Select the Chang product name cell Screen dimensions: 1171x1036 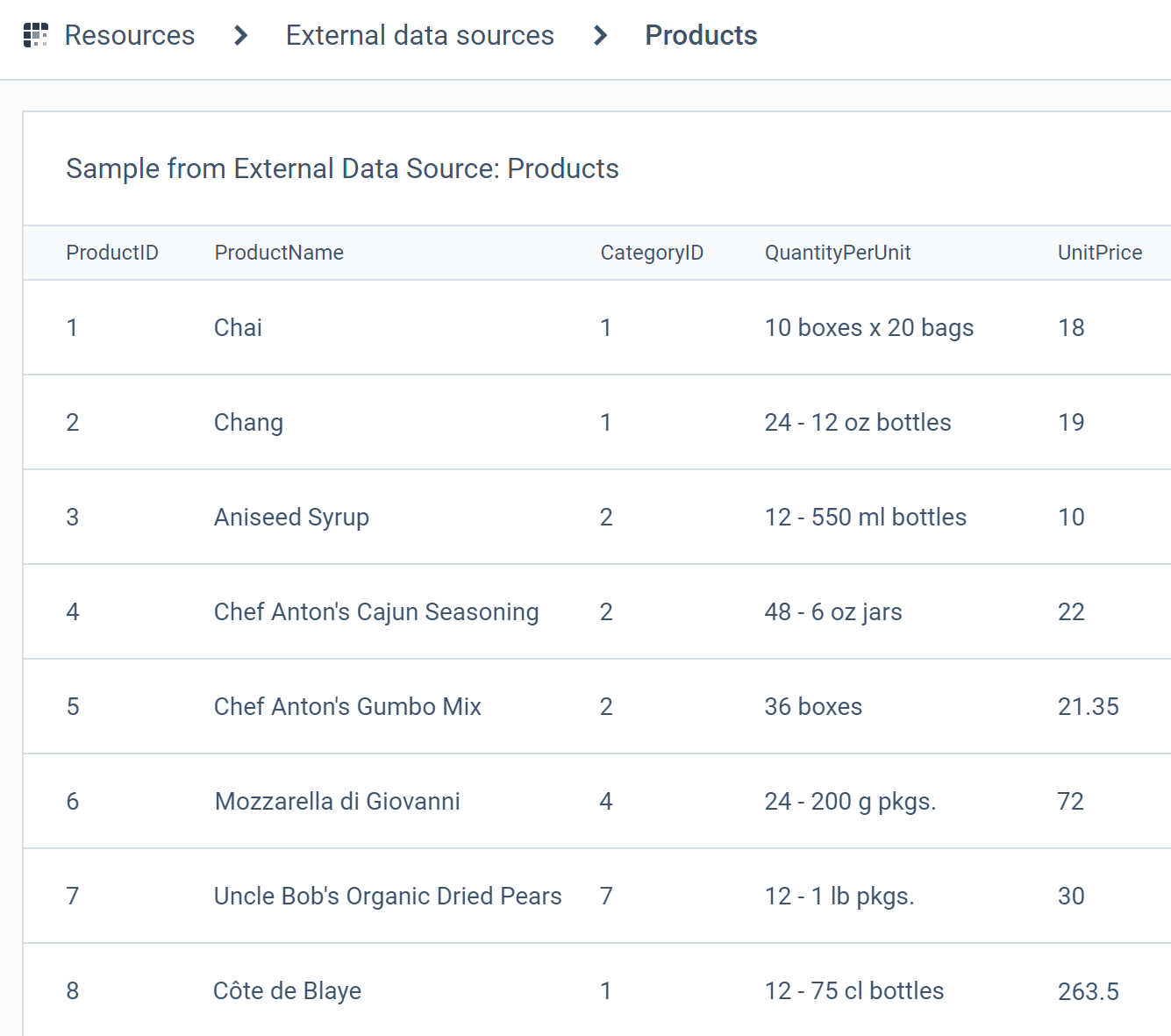click(x=248, y=423)
